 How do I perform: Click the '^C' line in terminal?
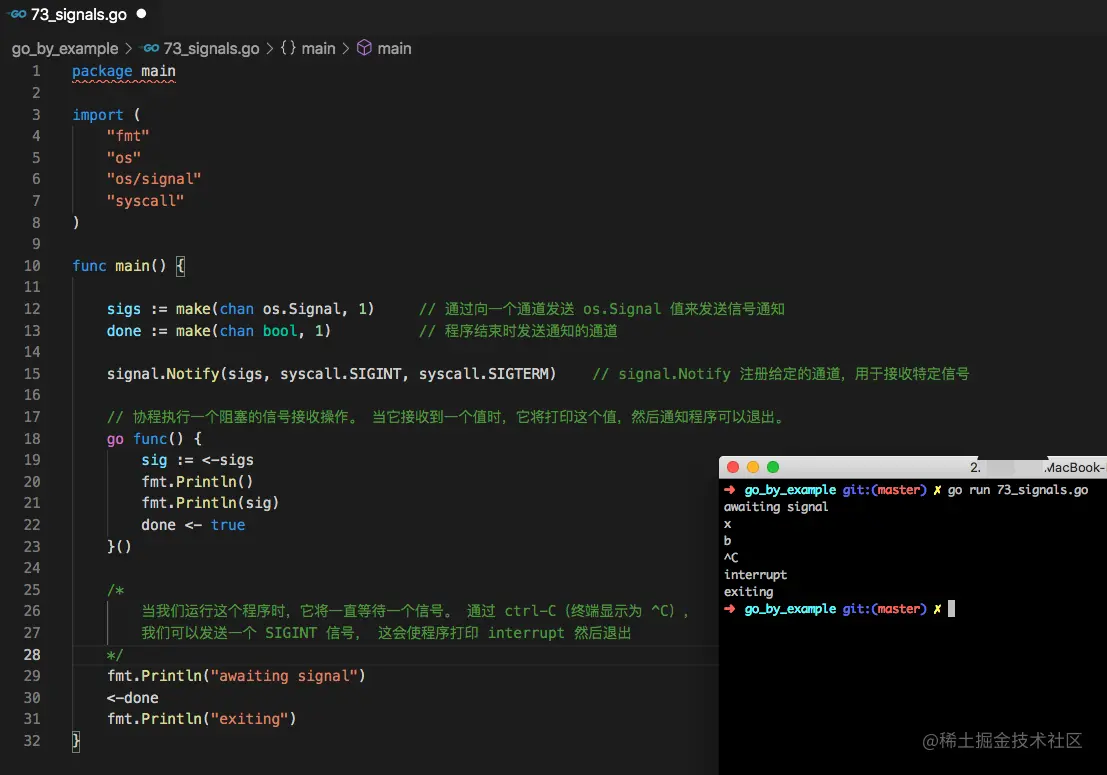(731, 558)
